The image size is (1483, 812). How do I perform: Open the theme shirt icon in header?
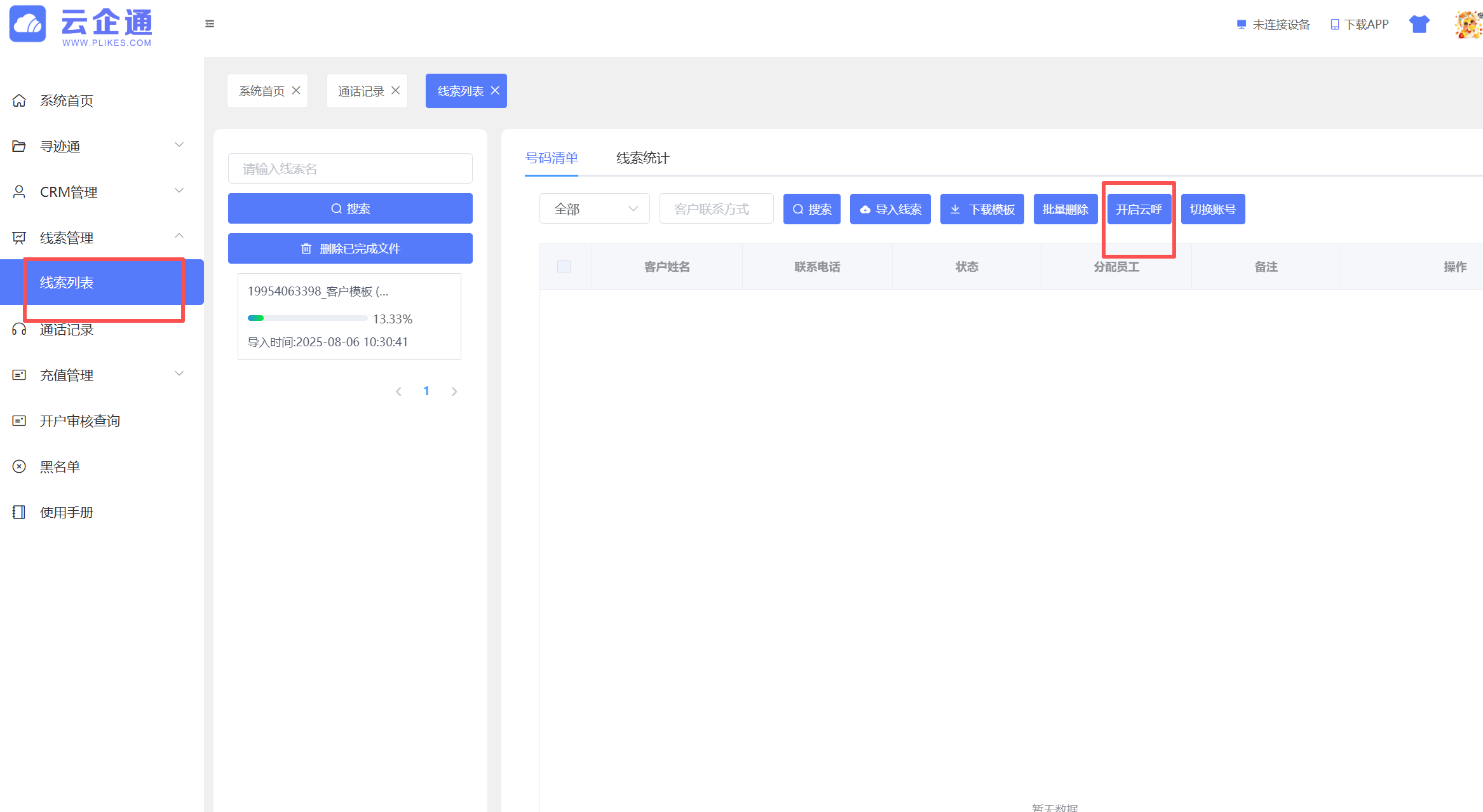tap(1419, 24)
